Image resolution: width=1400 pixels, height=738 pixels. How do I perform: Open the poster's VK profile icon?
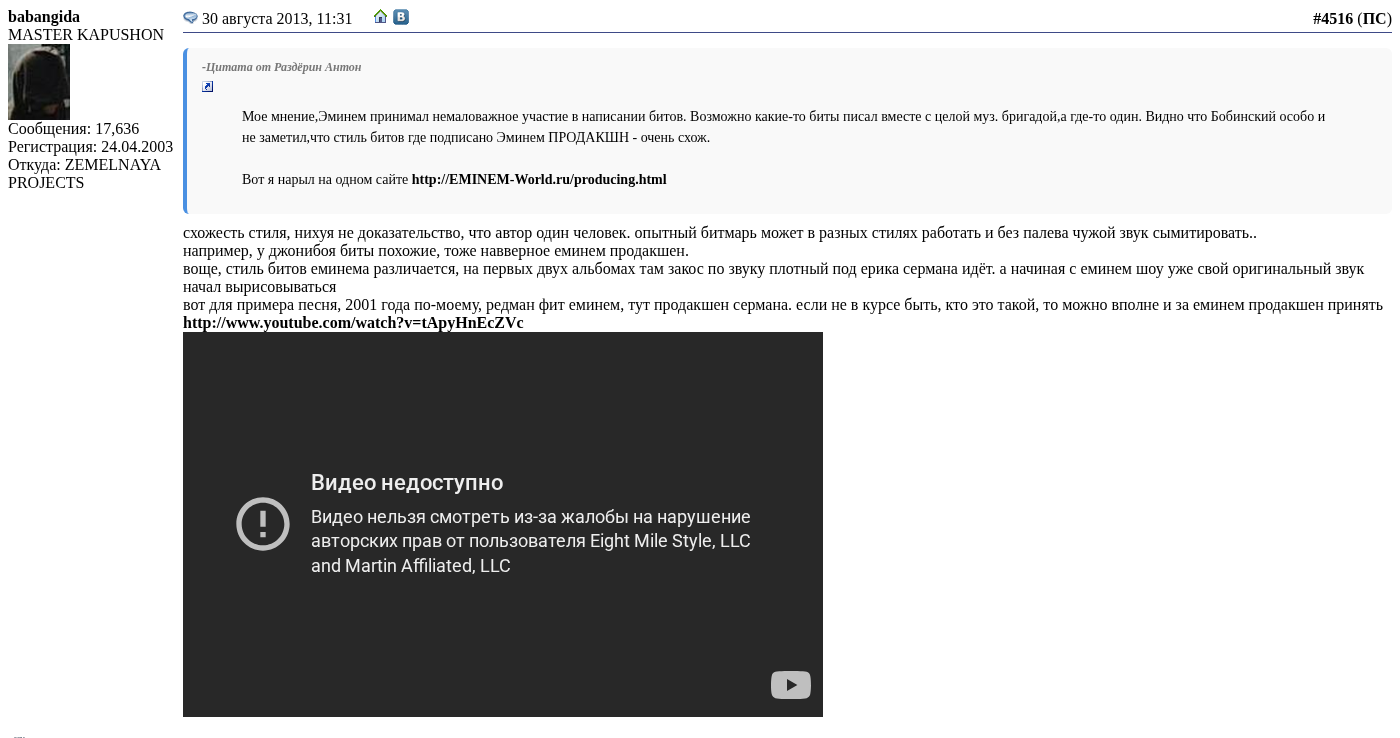pyautogui.click(x=401, y=17)
